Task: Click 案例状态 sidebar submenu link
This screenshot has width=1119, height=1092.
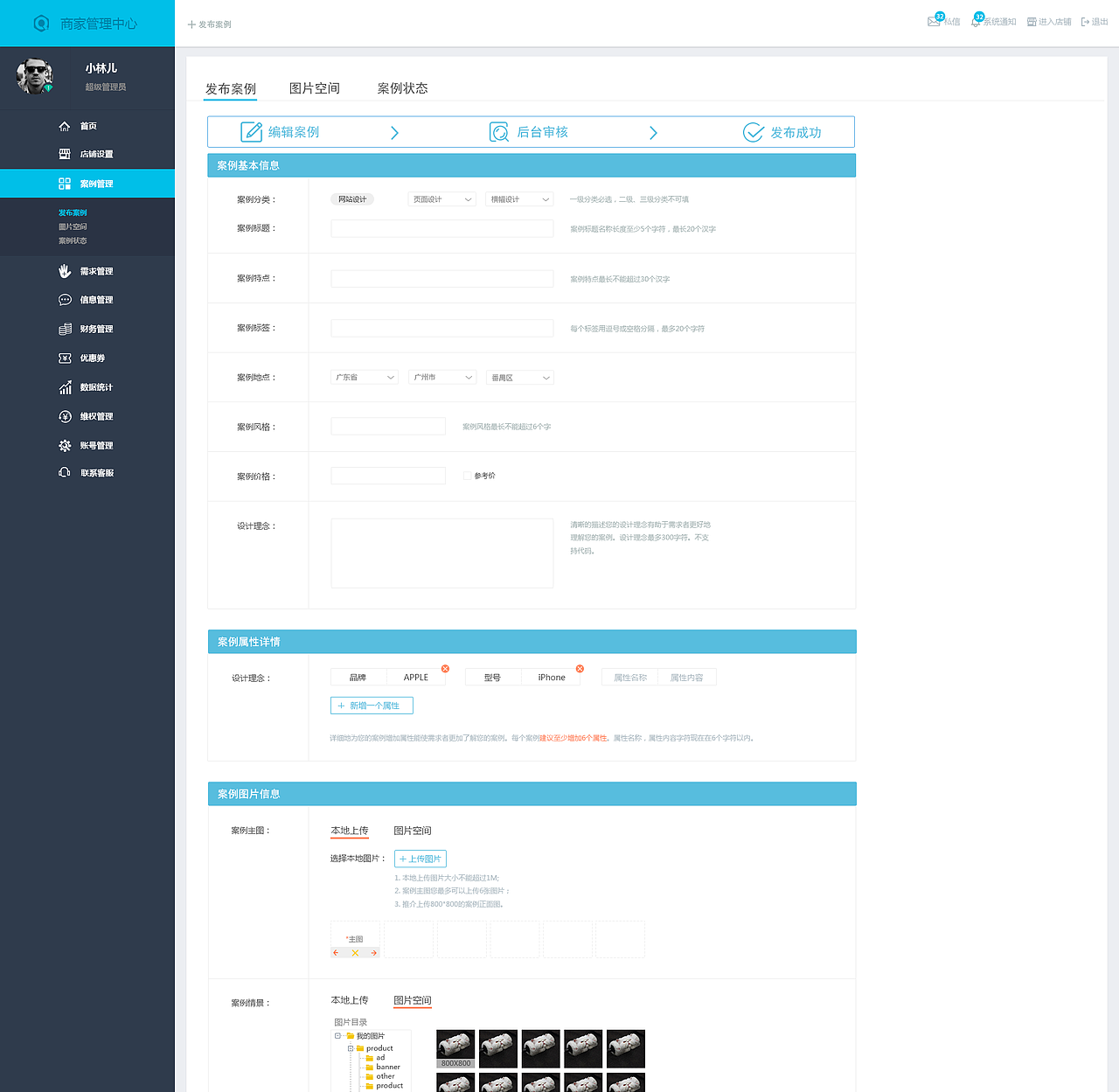Action: click(73, 240)
